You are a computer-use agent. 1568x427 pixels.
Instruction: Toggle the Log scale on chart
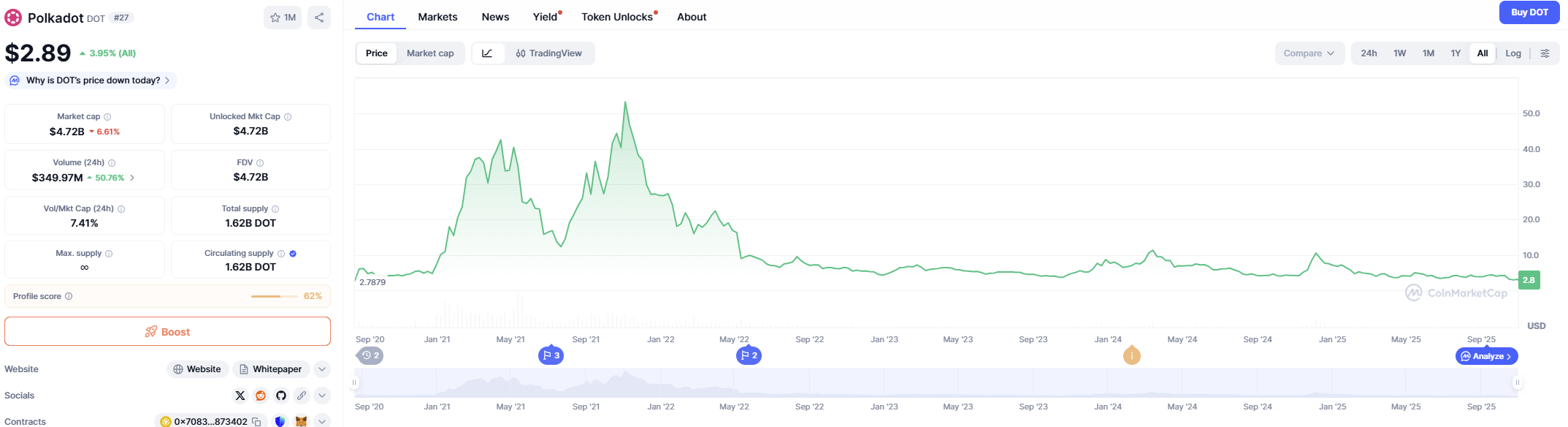click(1513, 53)
